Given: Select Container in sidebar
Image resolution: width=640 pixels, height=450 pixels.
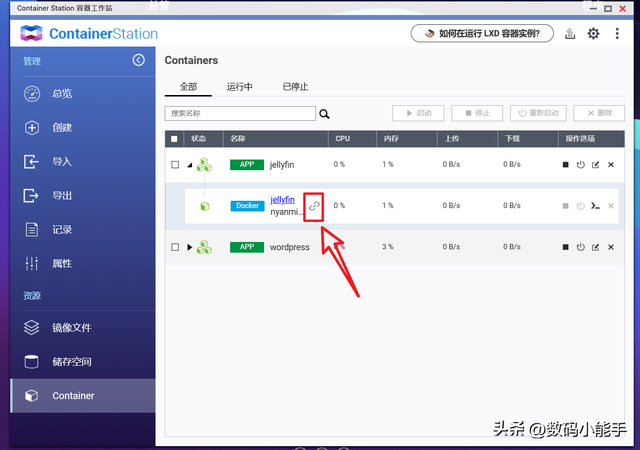Looking at the screenshot, I should coord(83,396).
